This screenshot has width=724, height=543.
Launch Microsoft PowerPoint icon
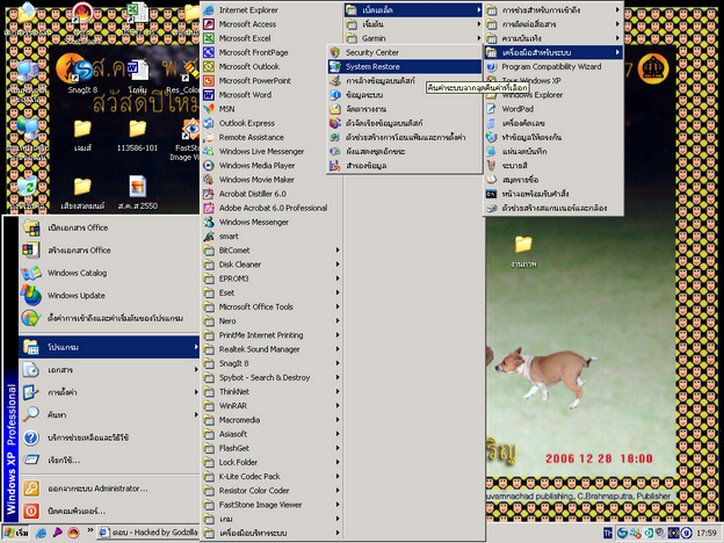(209, 80)
